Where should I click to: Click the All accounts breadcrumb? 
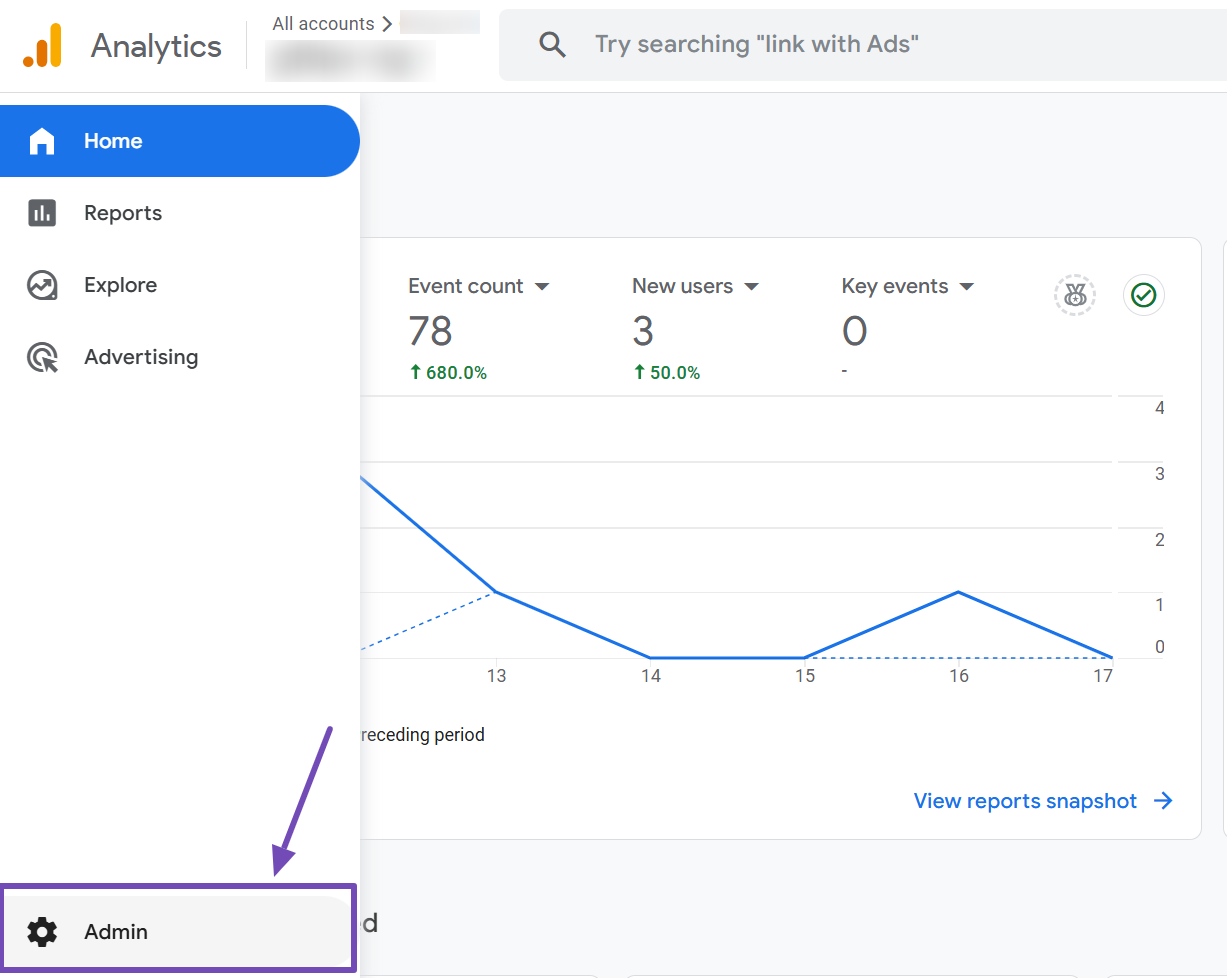click(322, 24)
